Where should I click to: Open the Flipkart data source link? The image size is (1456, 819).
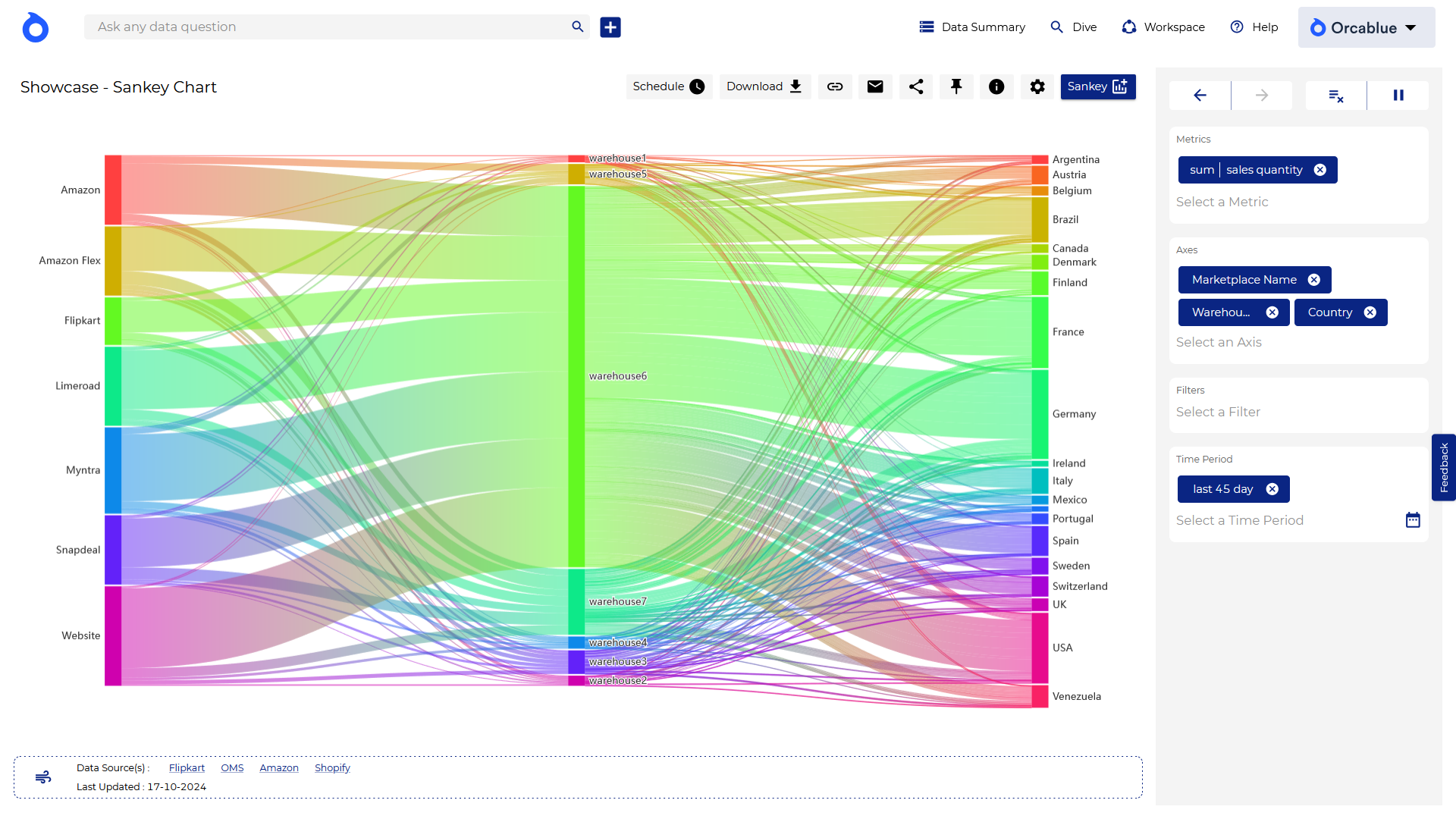[187, 767]
